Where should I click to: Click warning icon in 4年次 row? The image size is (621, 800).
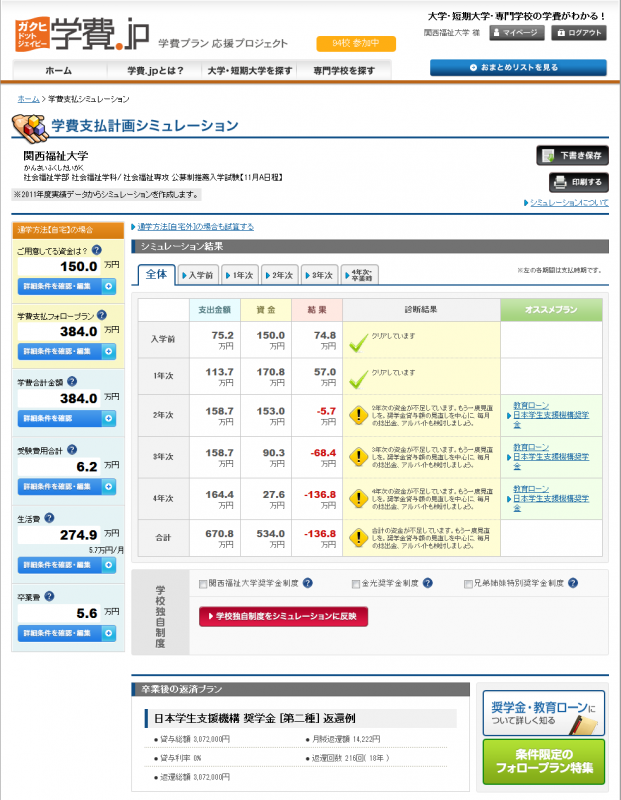[x=359, y=498]
